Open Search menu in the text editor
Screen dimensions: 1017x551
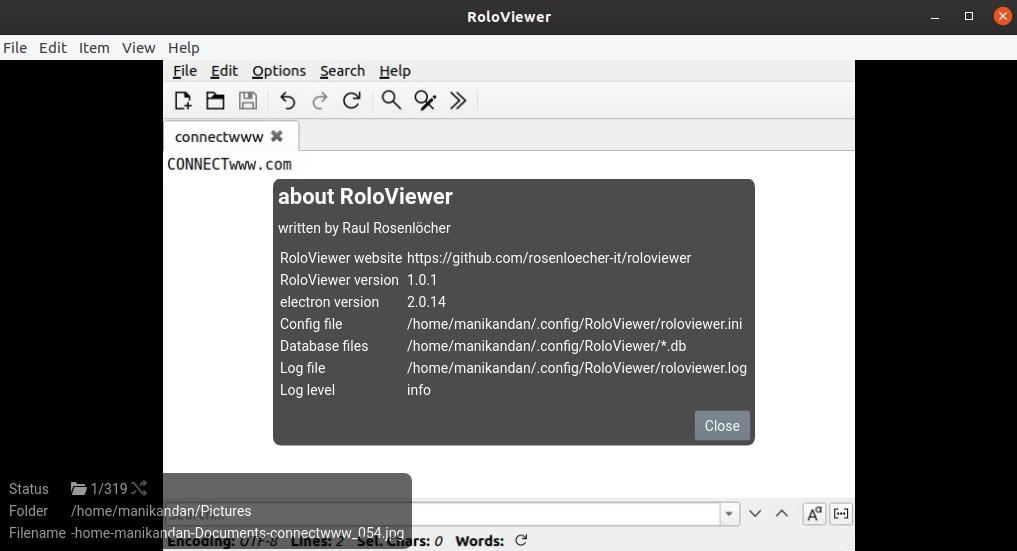(x=342, y=71)
